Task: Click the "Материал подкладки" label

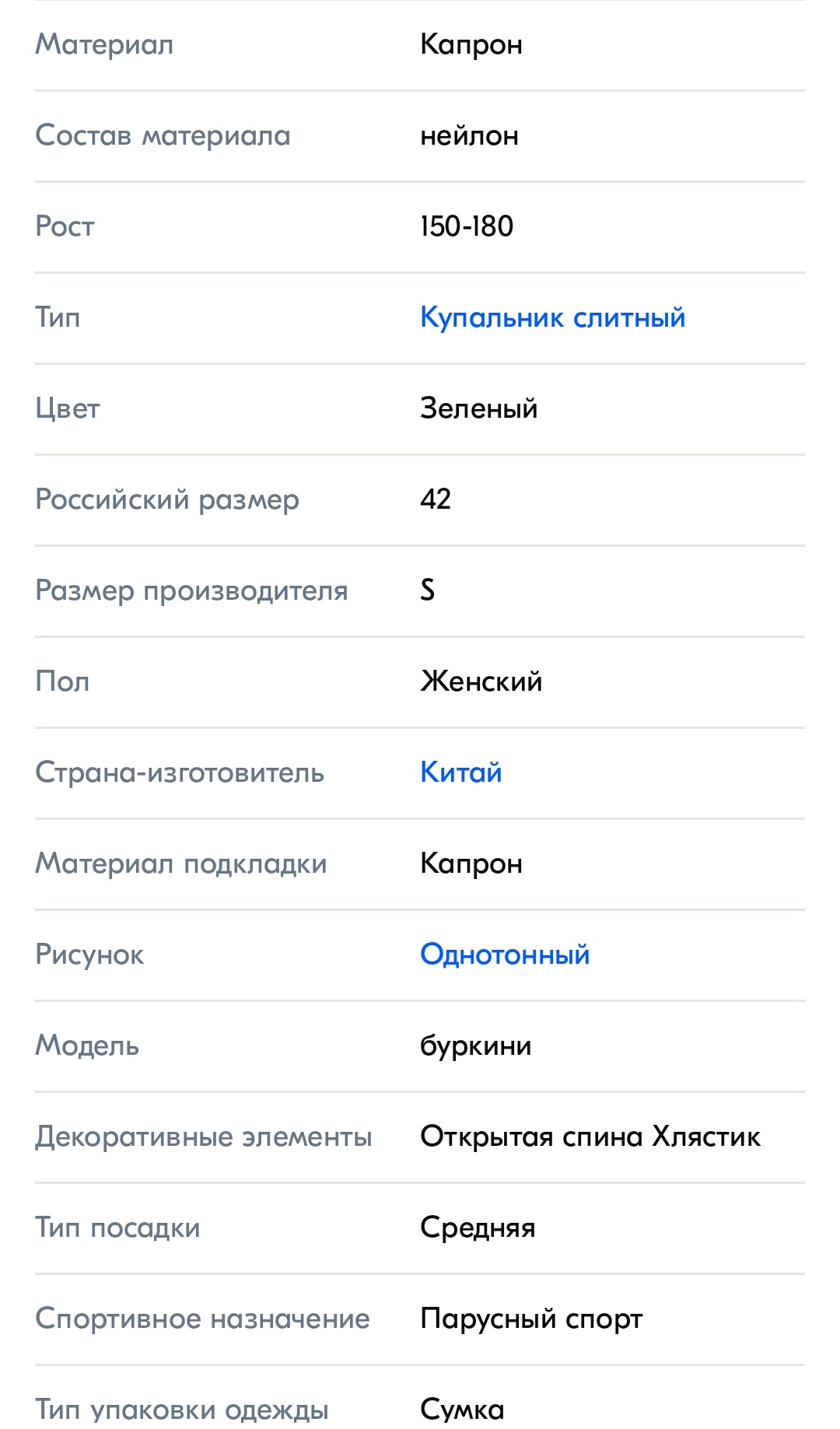Action: point(180,863)
